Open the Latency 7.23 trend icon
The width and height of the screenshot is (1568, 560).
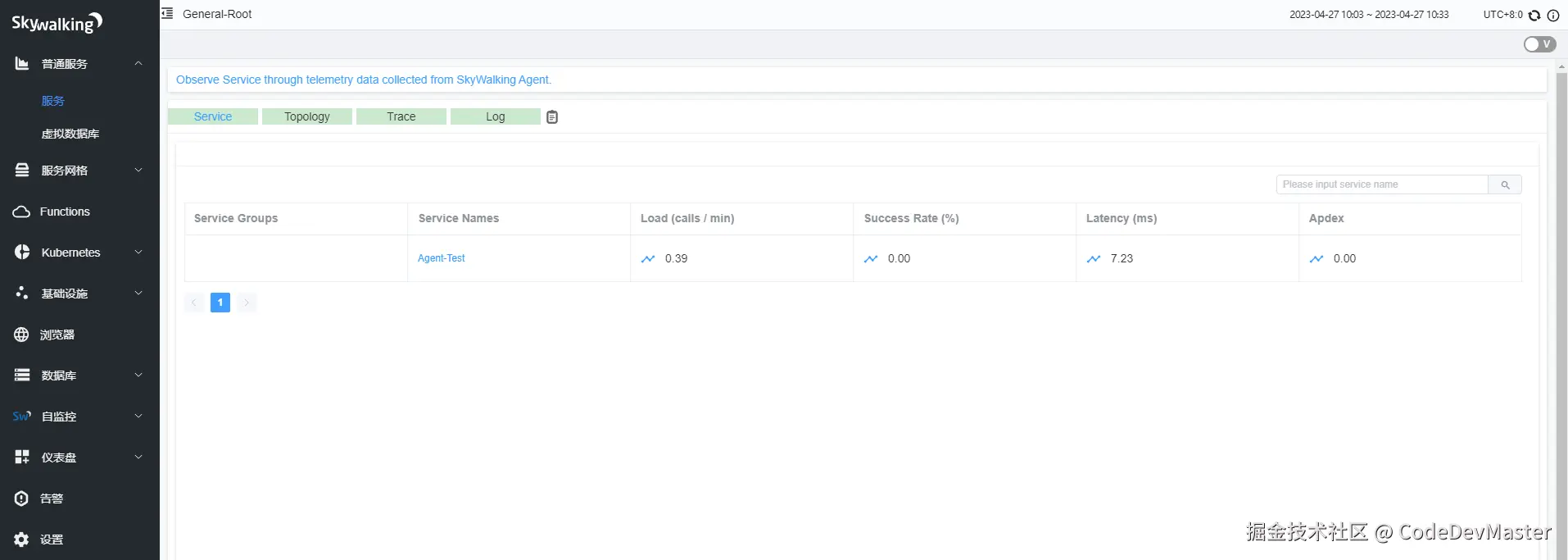pyautogui.click(x=1094, y=258)
